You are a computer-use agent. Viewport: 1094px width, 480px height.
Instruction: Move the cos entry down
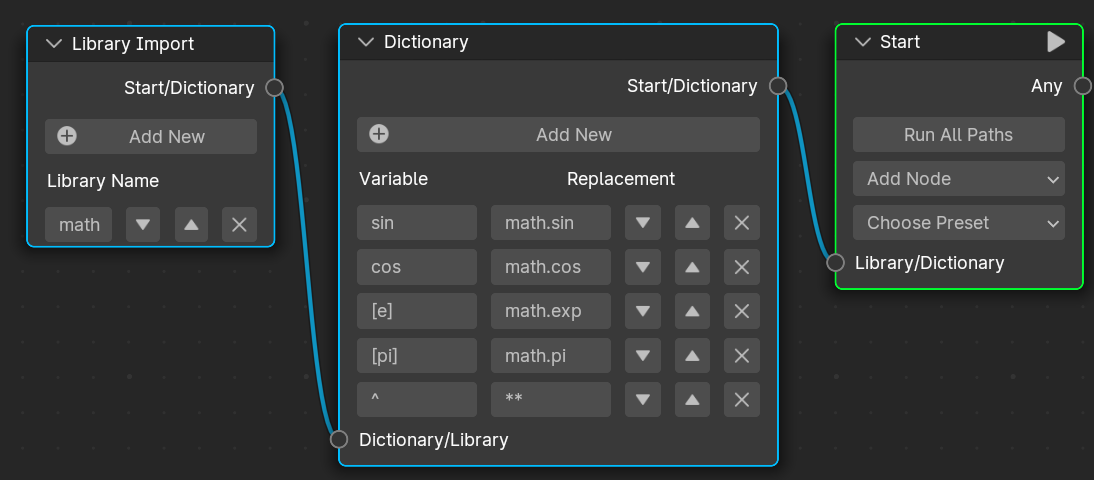(x=643, y=267)
